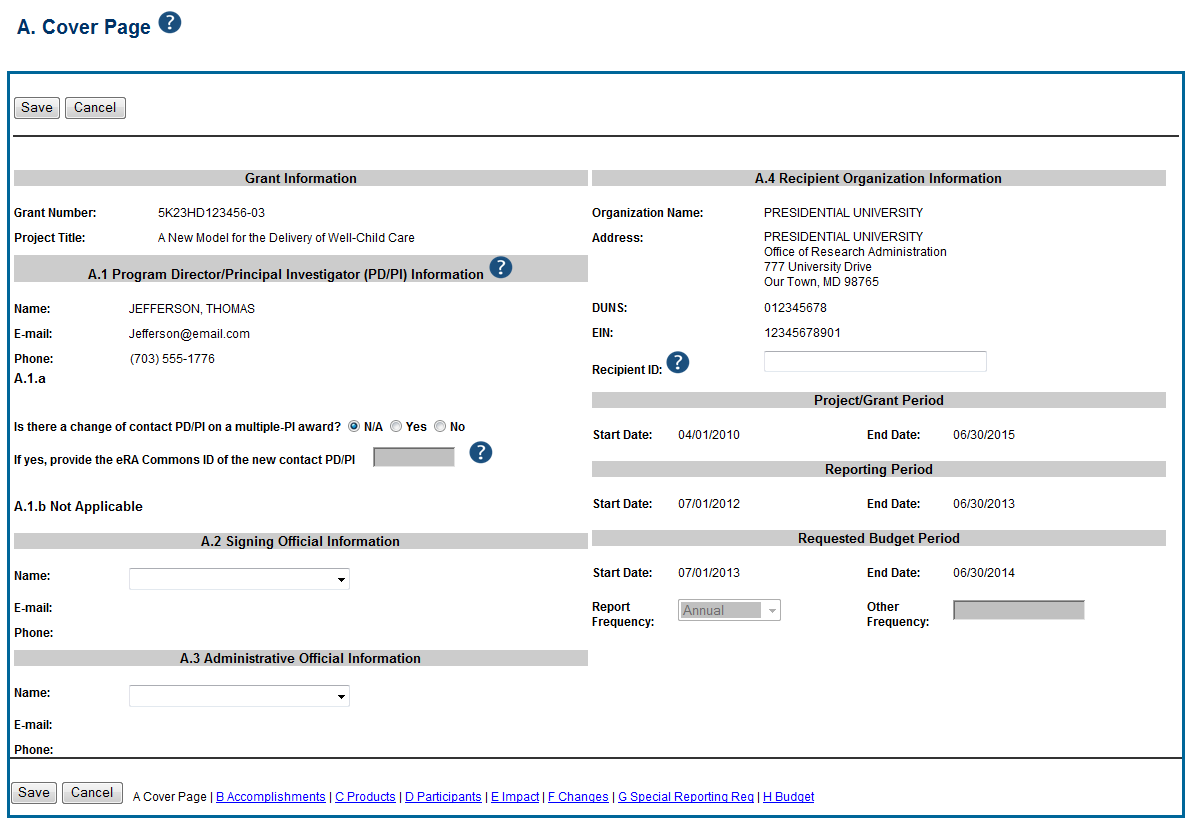Screen dimensions: 1189x821
Task: Click the Grant Information header
Action: click(300, 178)
